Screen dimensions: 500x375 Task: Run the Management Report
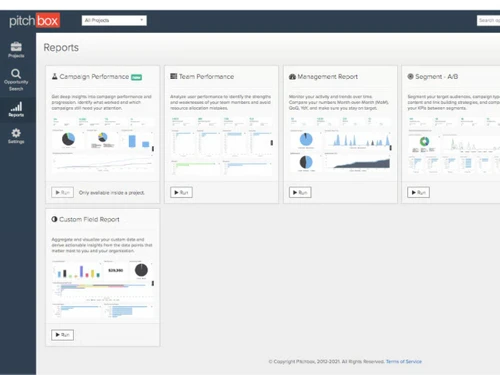[x=300, y=192]
